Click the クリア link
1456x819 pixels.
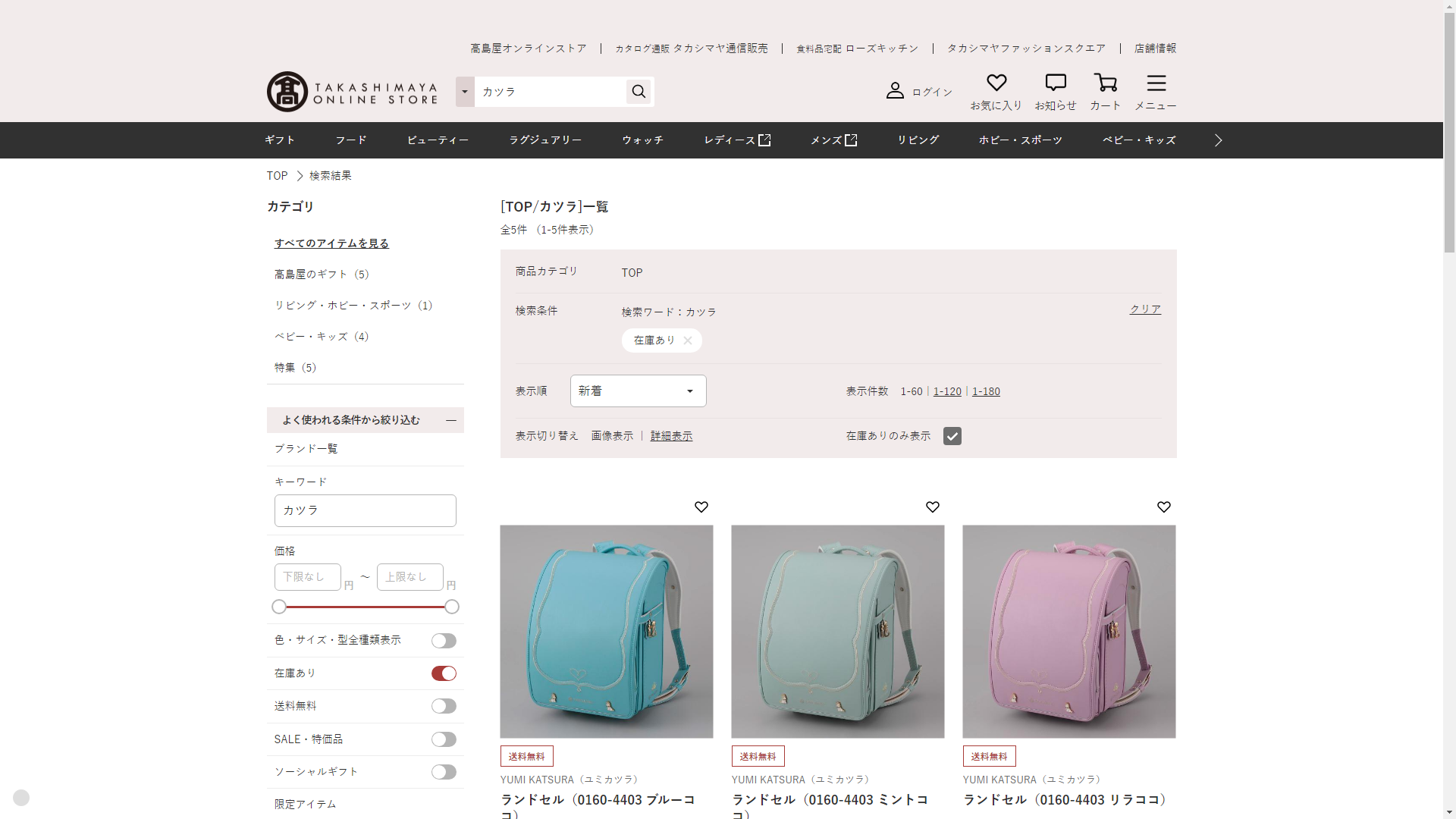click(1145, 309)
